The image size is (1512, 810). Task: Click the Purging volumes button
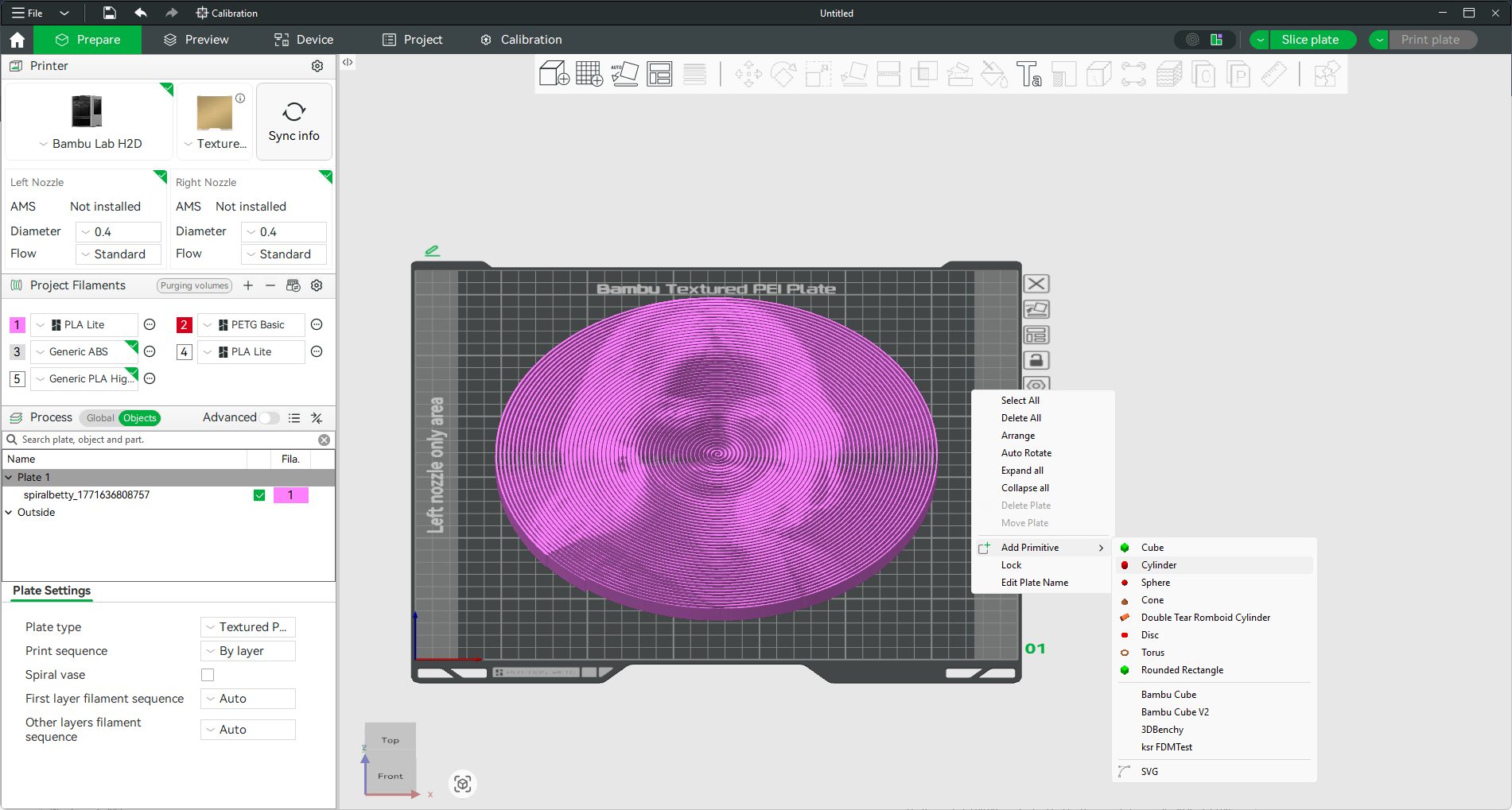(194, 285)
